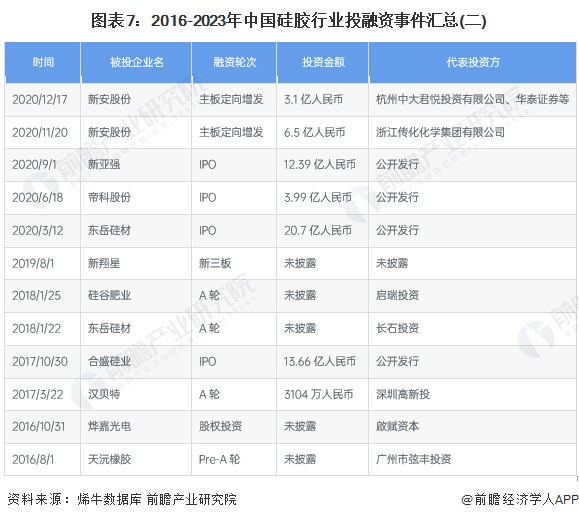This screenshot has height=520, width=579.
Task: Click the Pre-A 轮 round cell
Action: [x=234, y=460]
